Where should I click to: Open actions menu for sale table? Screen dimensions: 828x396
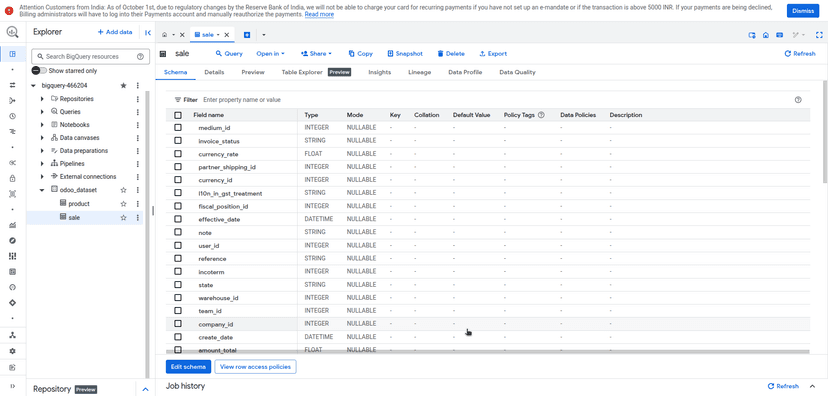[x=138, y=218]
